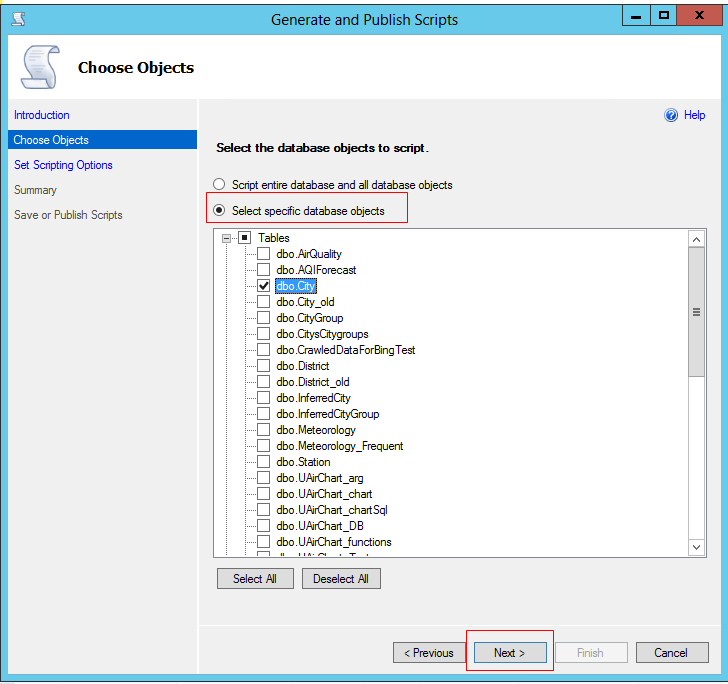The height and width of the screenshot is (684, 728).
Task: Select the dbo.Meteorology_Frequent tree item
Action: (340, 446)
